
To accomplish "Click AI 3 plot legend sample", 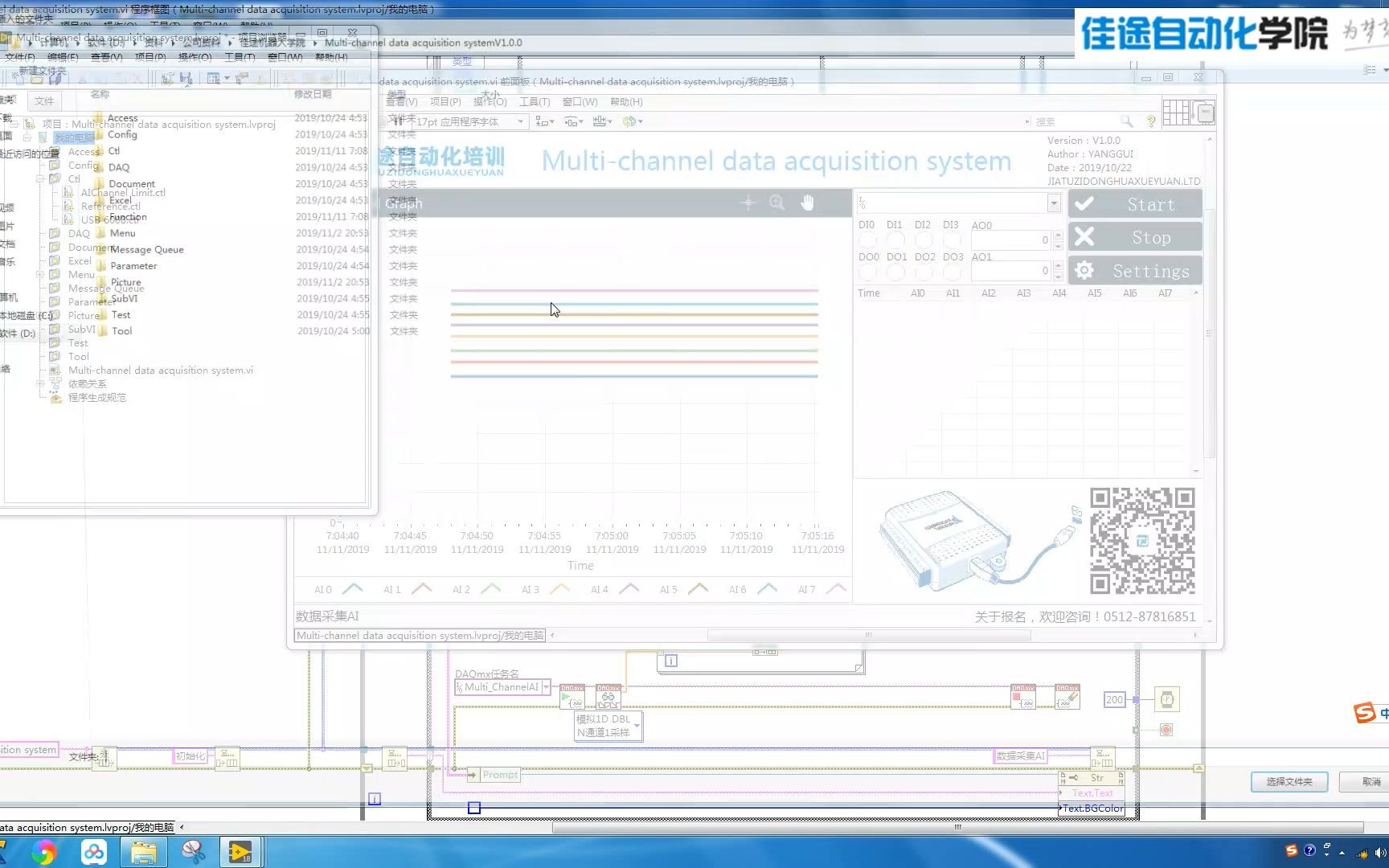I will [x=560, y=589].
